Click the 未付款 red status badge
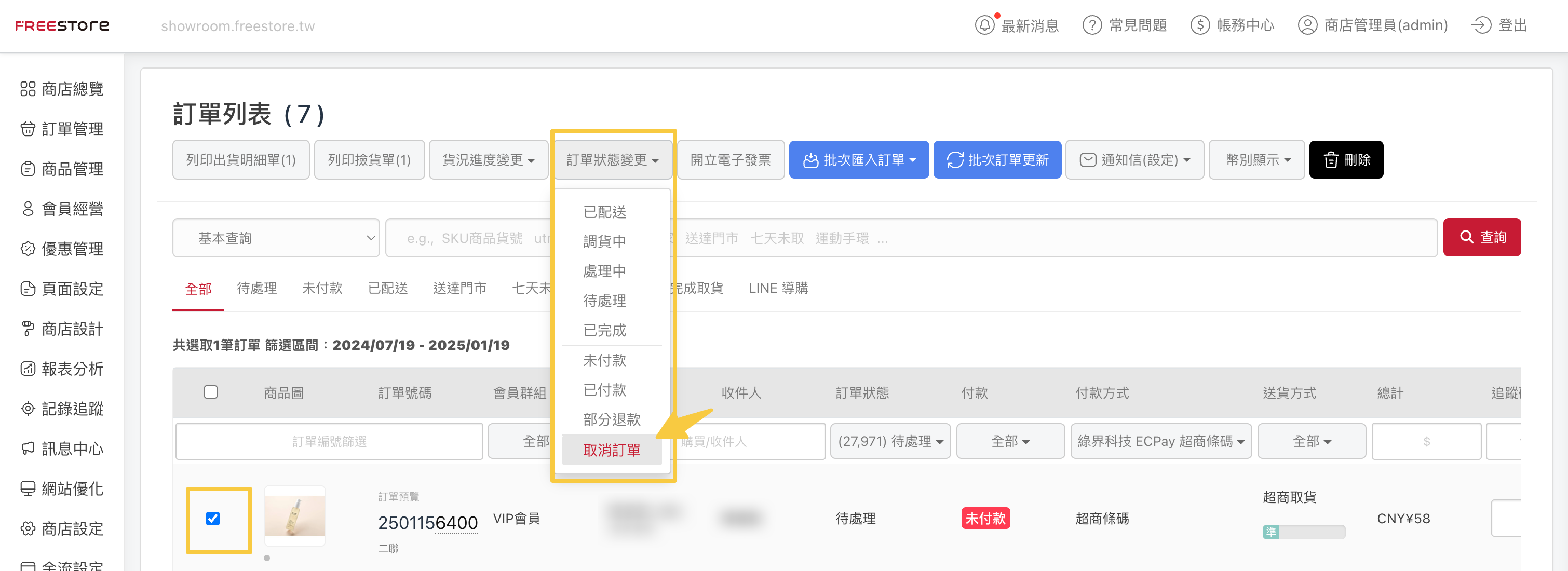Image resolution: width=1568 pixels, height=571 pixels. (985, 519)
